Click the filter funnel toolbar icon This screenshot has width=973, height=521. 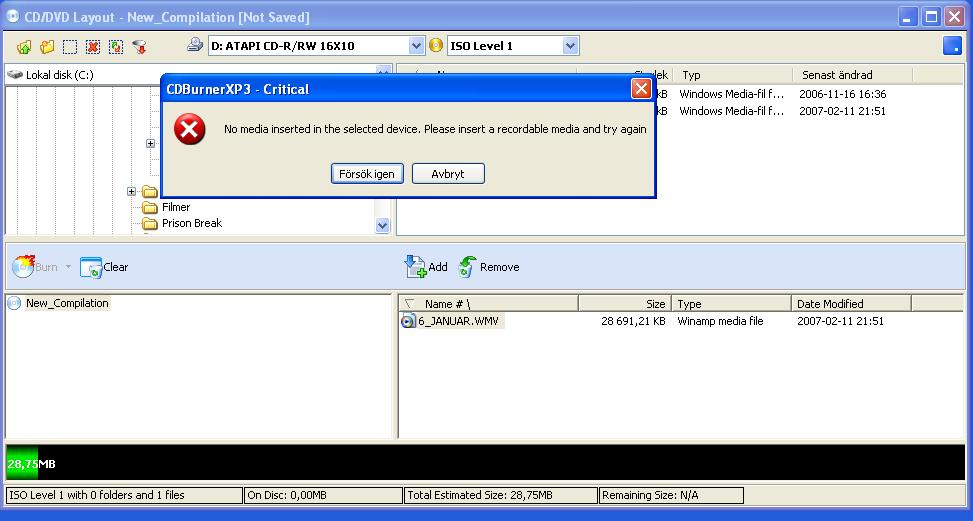(x=140, y=47)
